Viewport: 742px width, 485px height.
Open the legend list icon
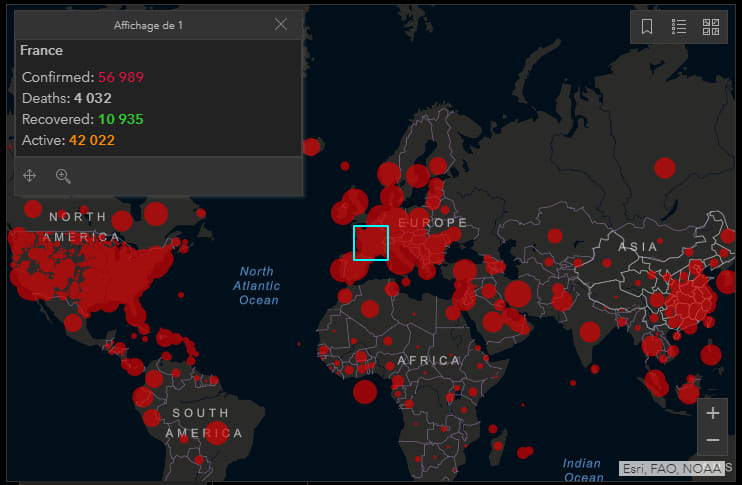pos(679,26)
